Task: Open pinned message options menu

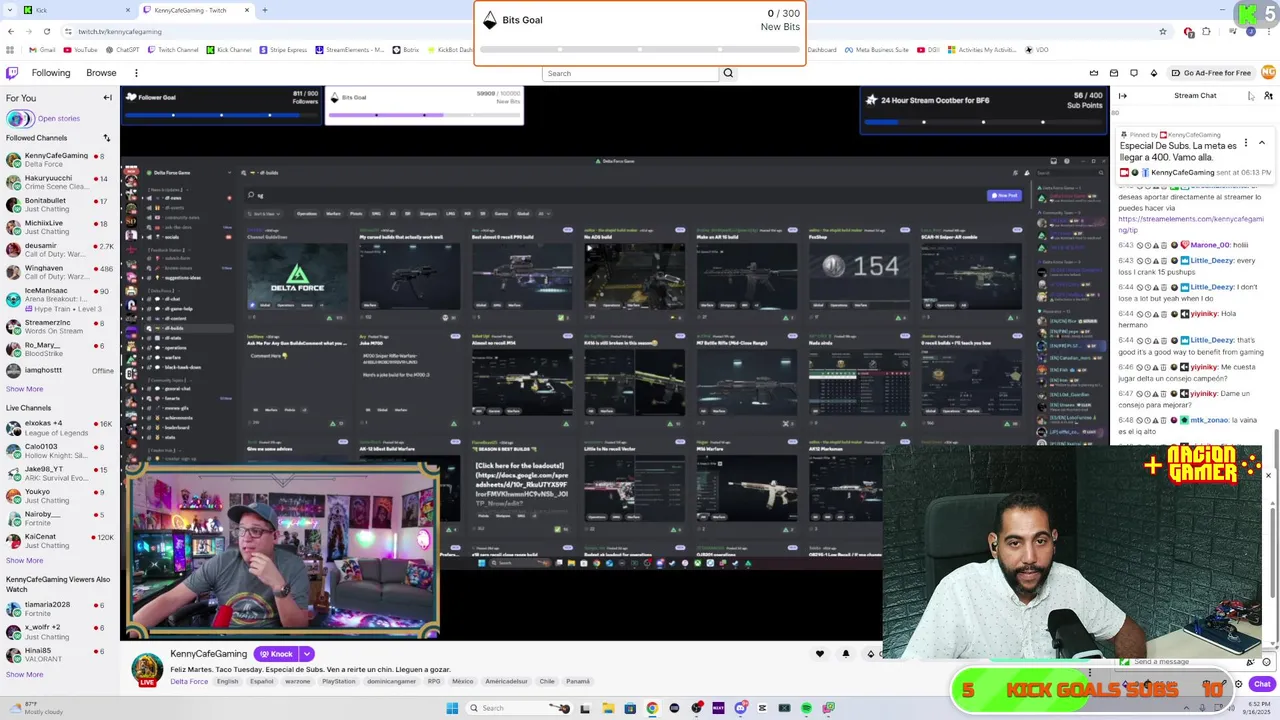Action: pos(1247,143)
